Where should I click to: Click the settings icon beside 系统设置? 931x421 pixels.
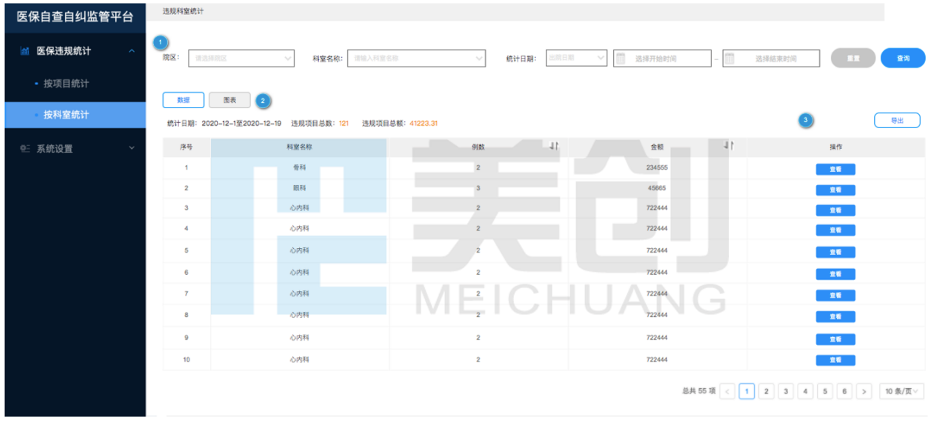(24, 149)
